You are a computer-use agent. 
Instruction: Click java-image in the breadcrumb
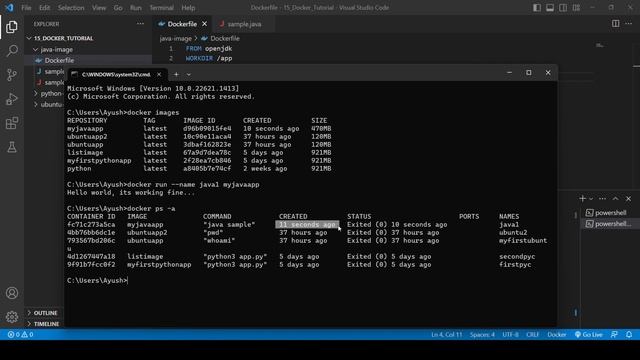click(176, 38)
